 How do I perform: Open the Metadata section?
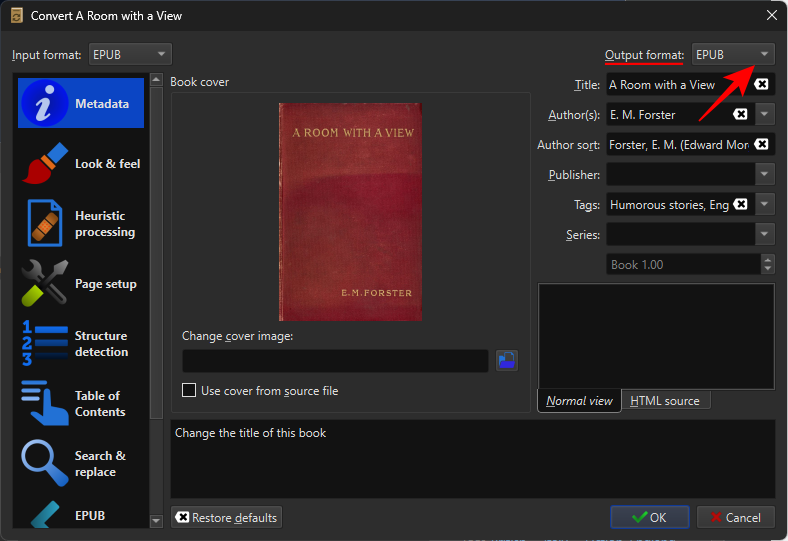[x=81, y=104]
